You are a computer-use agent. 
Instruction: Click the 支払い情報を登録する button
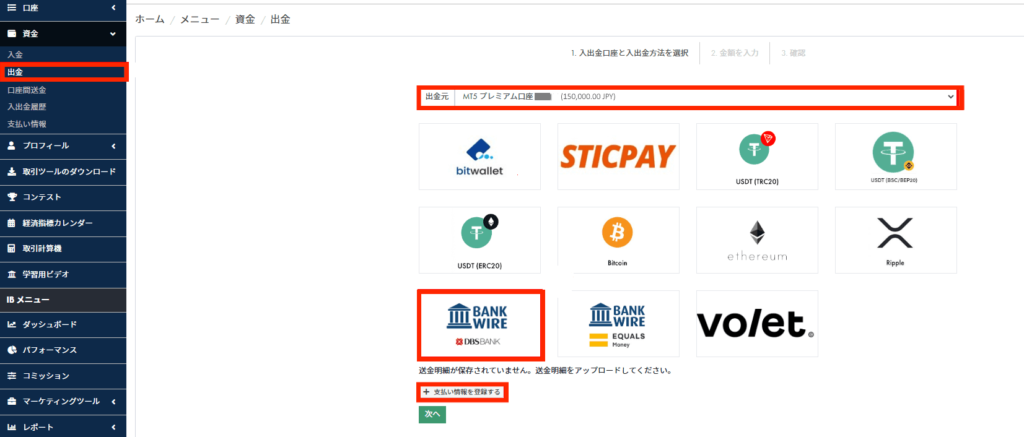462,392
